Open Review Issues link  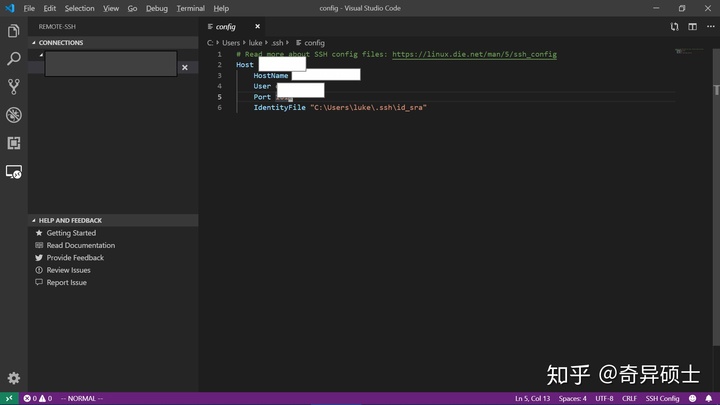coord(68,270)
